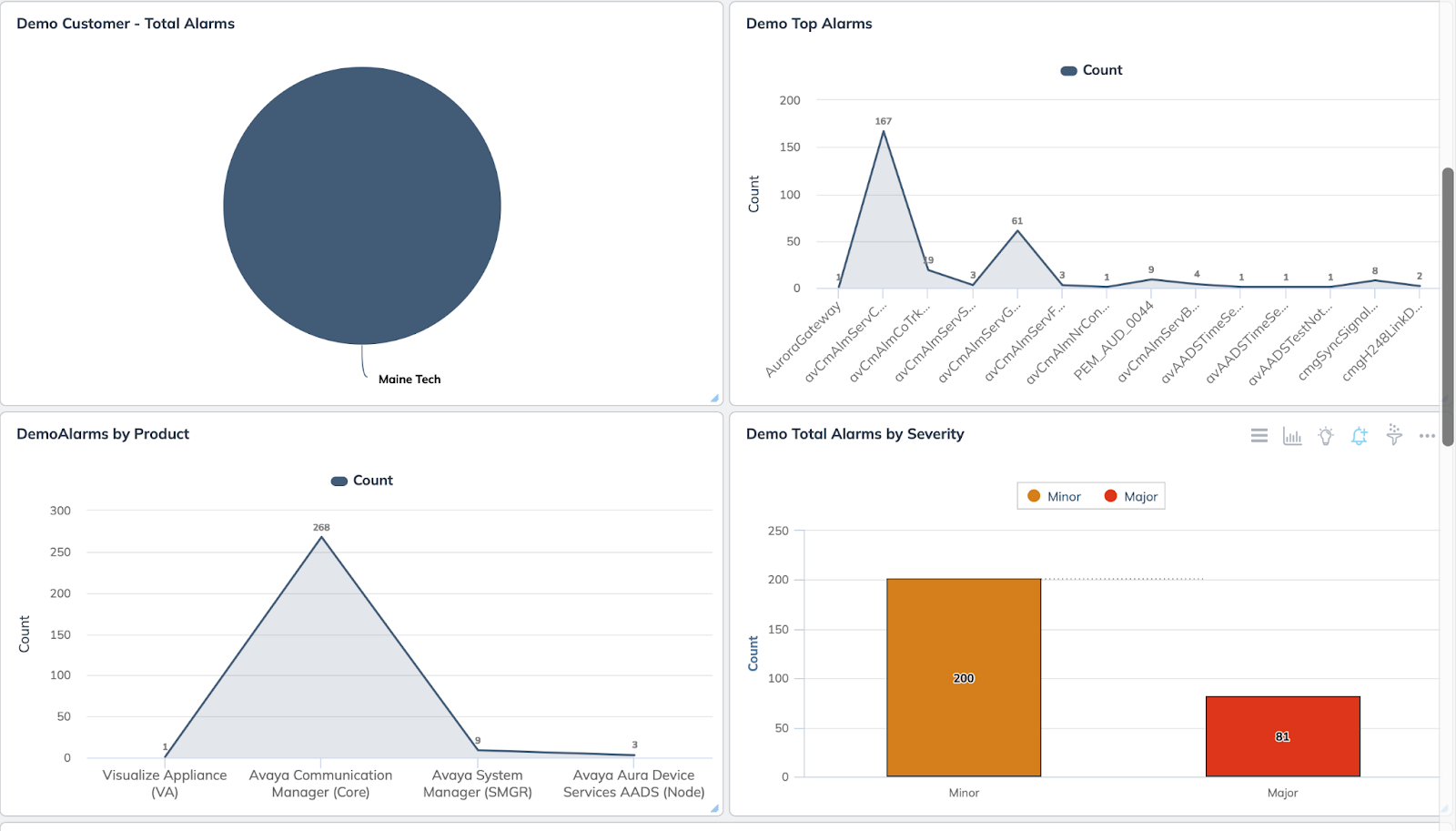1456x831 pixels.
Task: Click the add alert bell icon
Action: pos(1360,436)
